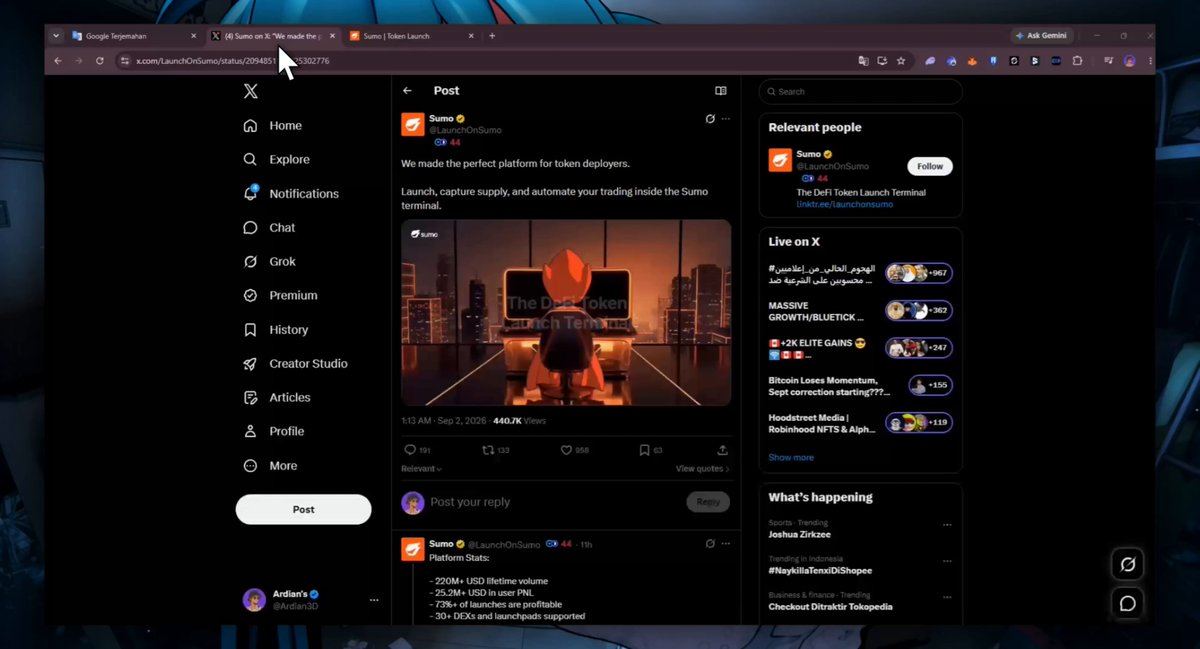Click the repost icon showing 133
The width and height of the screenshot is (1200, 649).
pos(496,450)
